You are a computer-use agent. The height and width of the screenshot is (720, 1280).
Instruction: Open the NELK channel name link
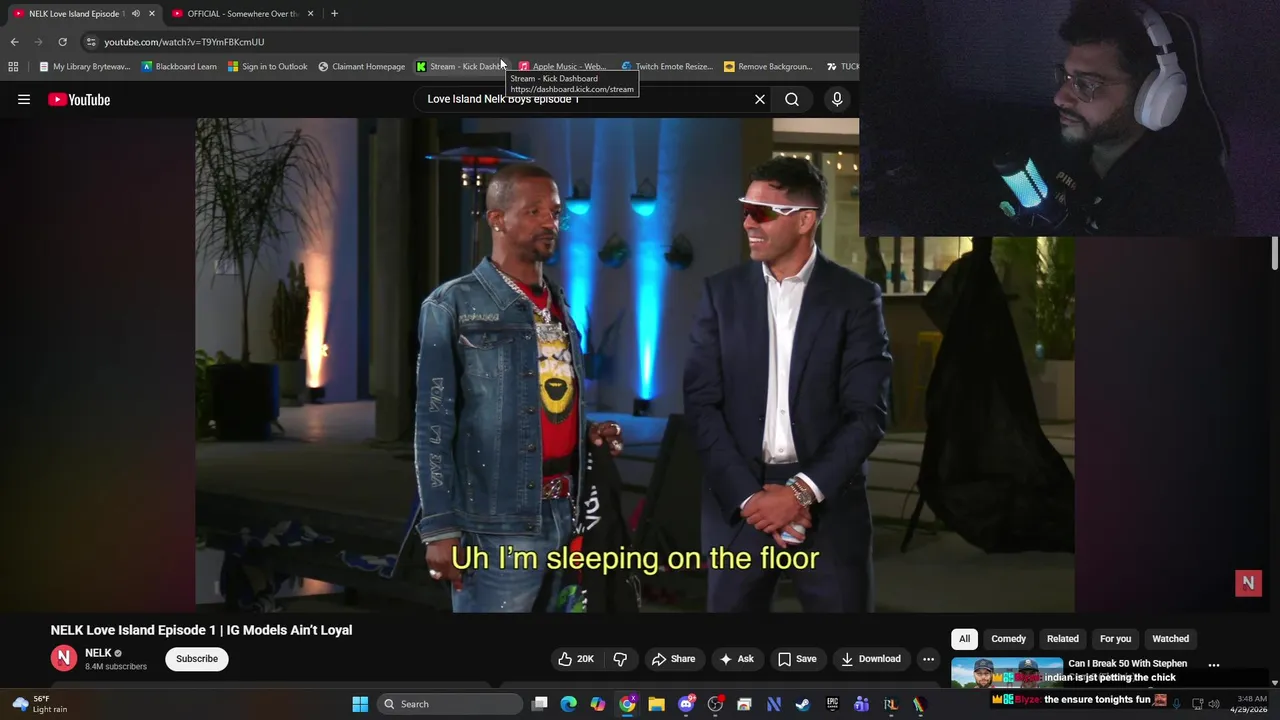point(98,653)
